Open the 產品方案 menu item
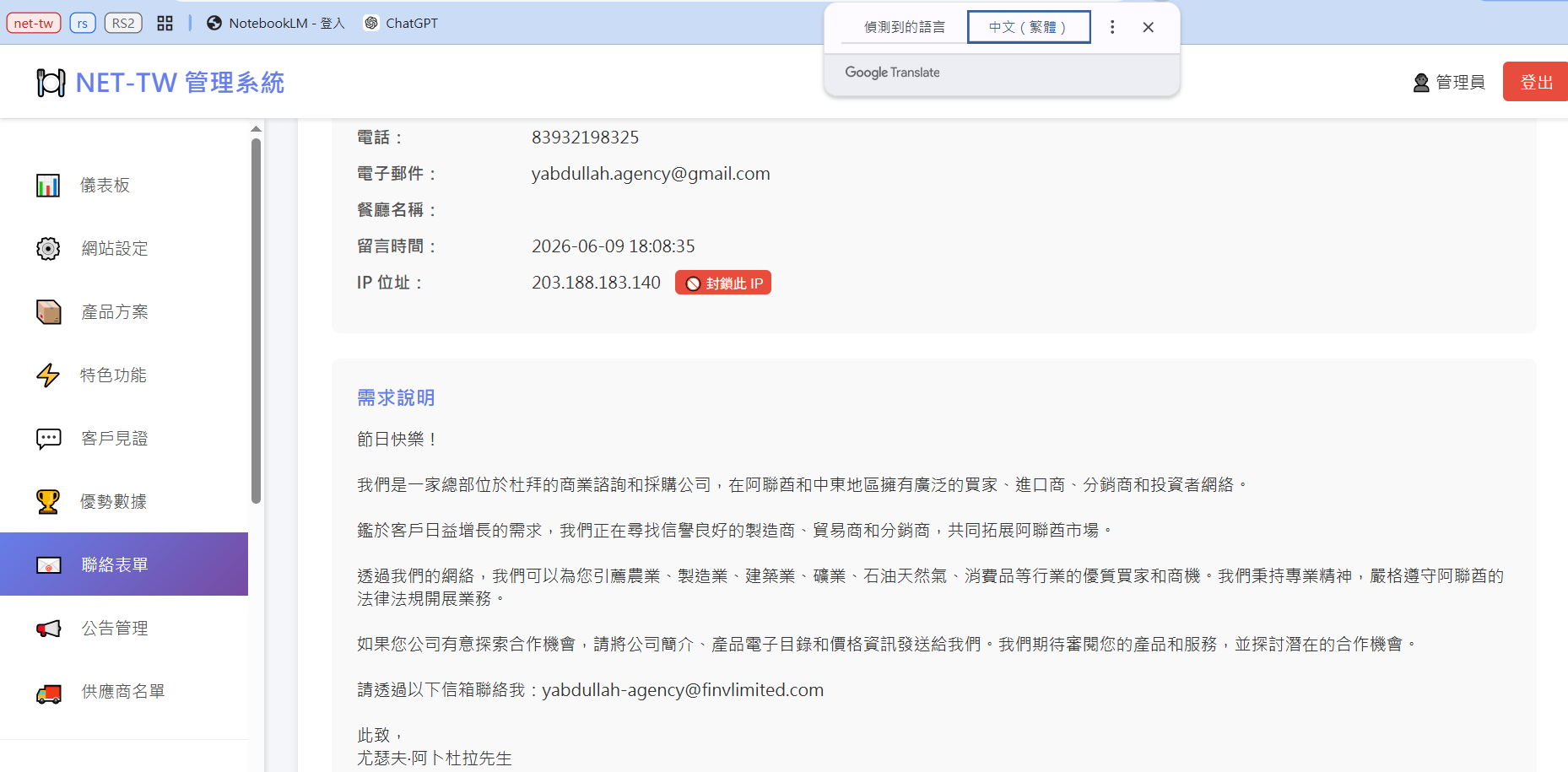This screenshot has height=772, width=1568. (x=124, y=311)
